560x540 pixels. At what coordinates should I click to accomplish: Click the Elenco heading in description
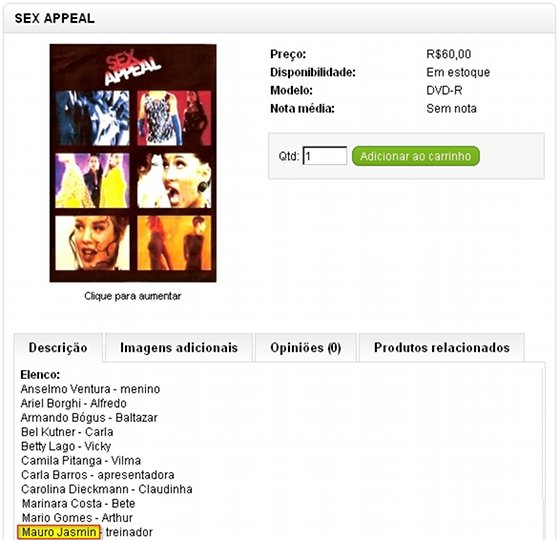click(40, 375)
